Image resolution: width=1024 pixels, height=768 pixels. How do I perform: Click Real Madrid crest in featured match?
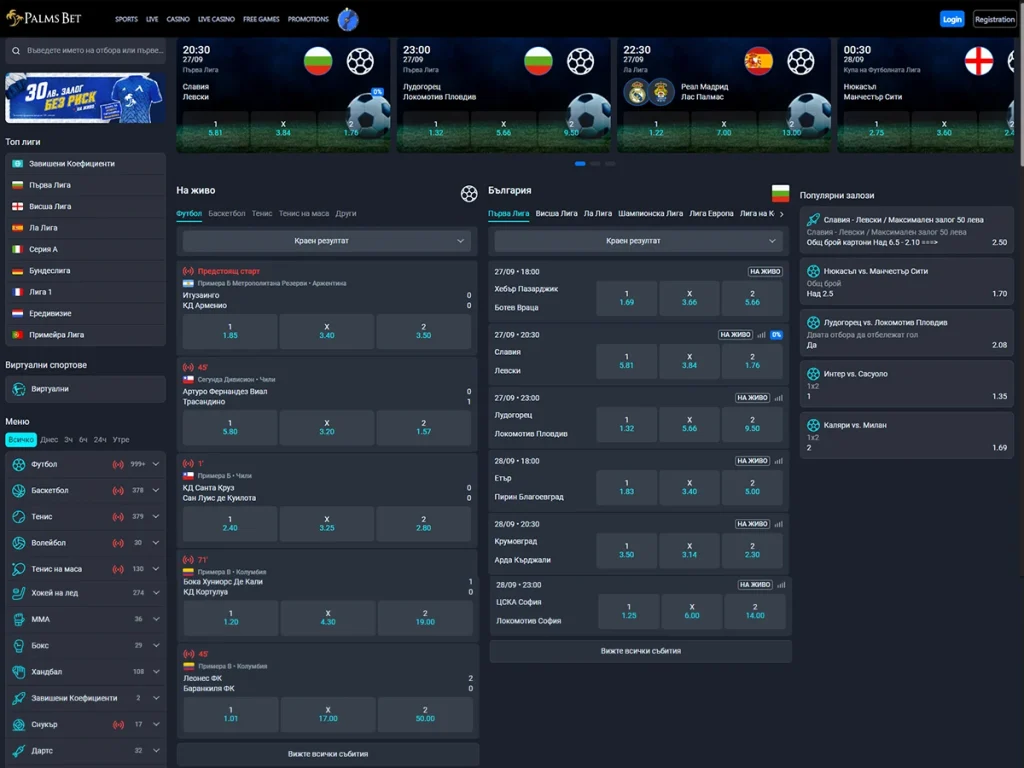637,92
